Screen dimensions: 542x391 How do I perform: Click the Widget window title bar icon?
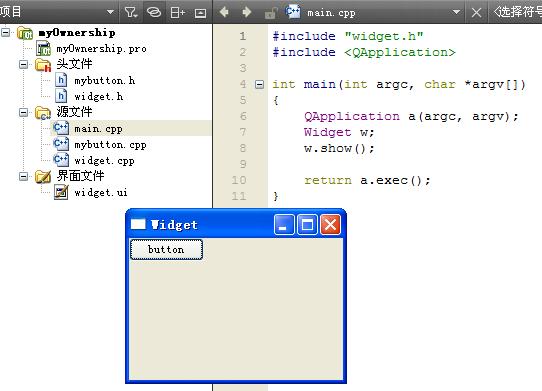(x=138, y=225)
